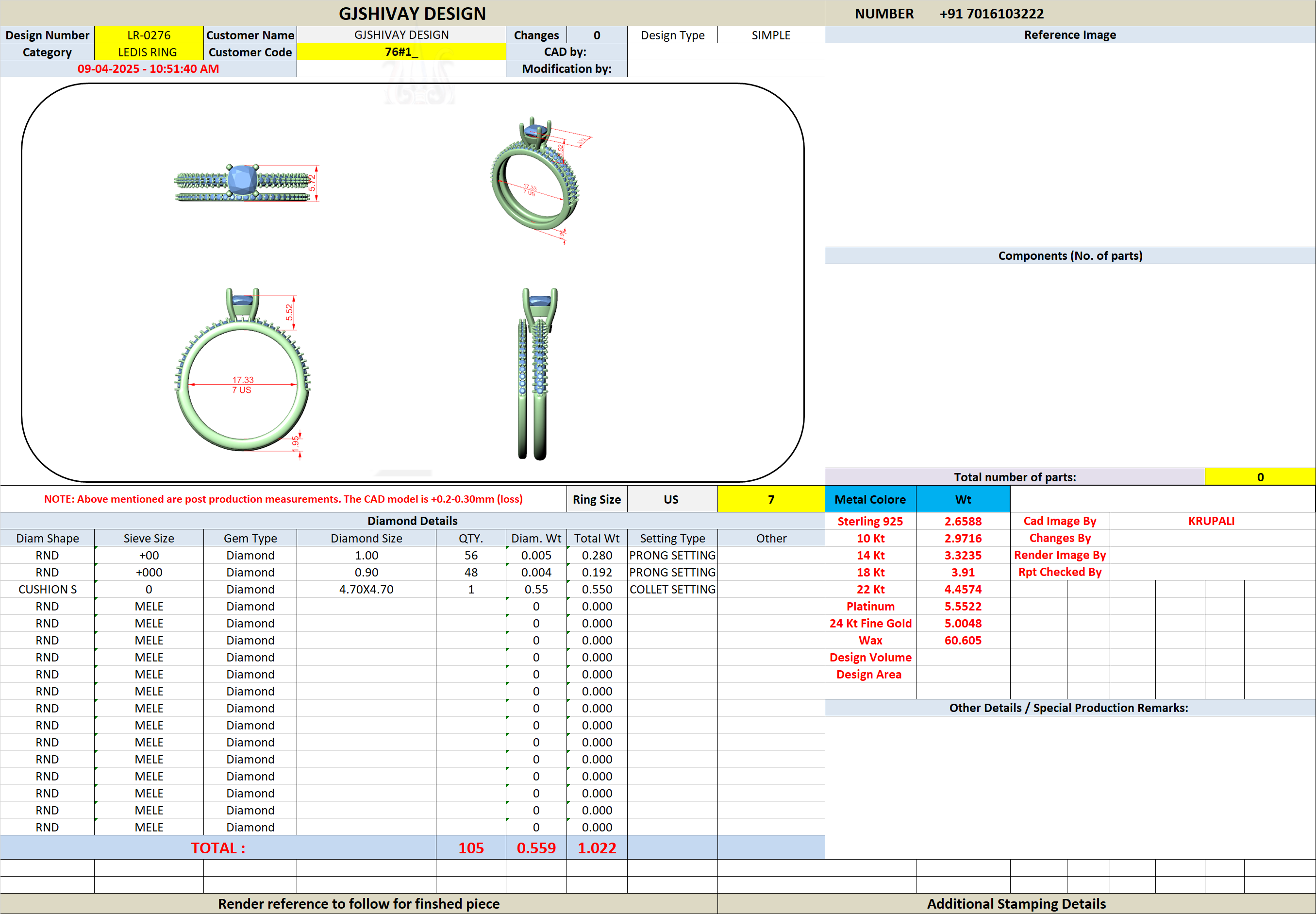Screen dimensions: 1316x914
Task: Click the customer name value GJSHIVAY DESIGN
Action: click(401, 35)
